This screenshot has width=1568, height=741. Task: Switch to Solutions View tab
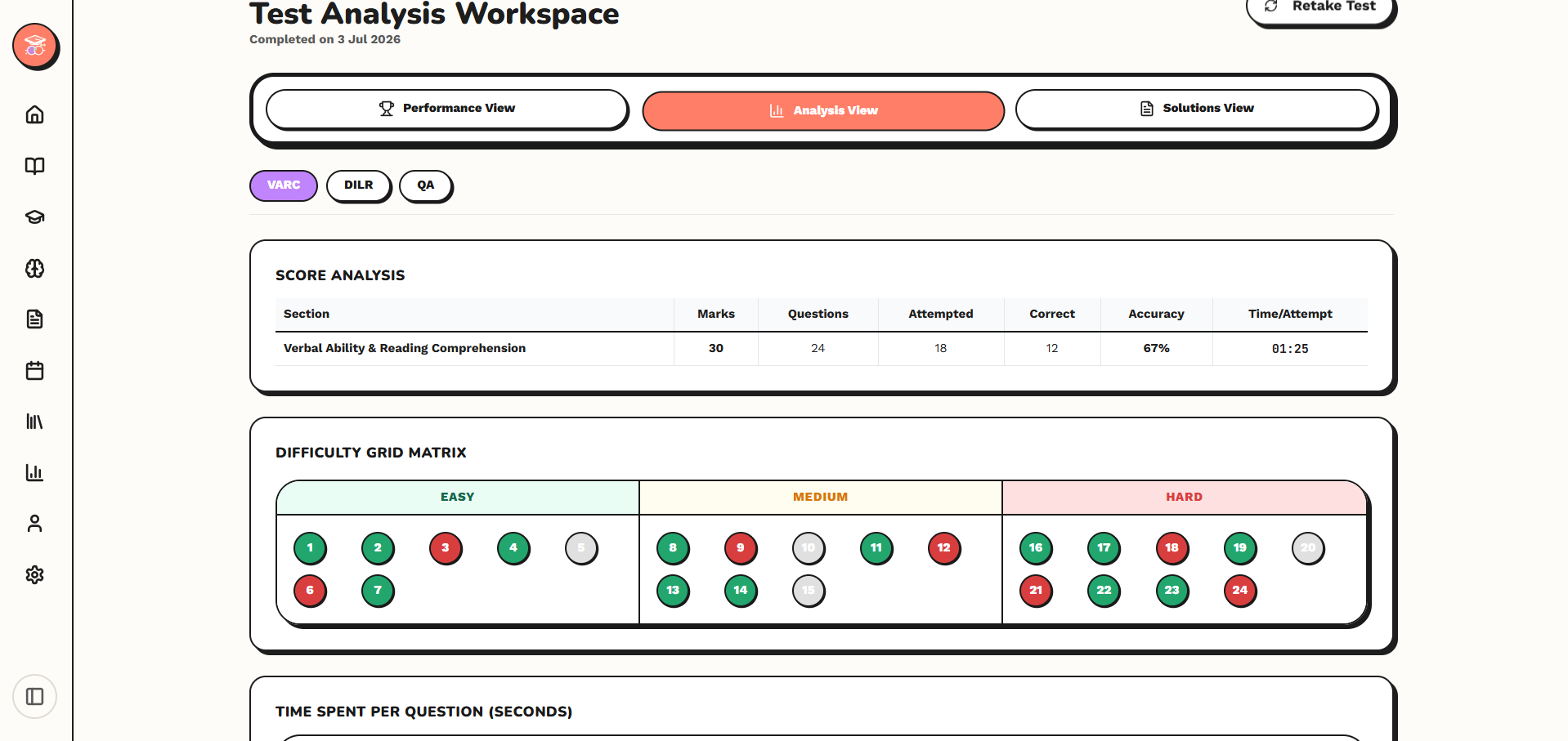click(x=1197, y=109)
